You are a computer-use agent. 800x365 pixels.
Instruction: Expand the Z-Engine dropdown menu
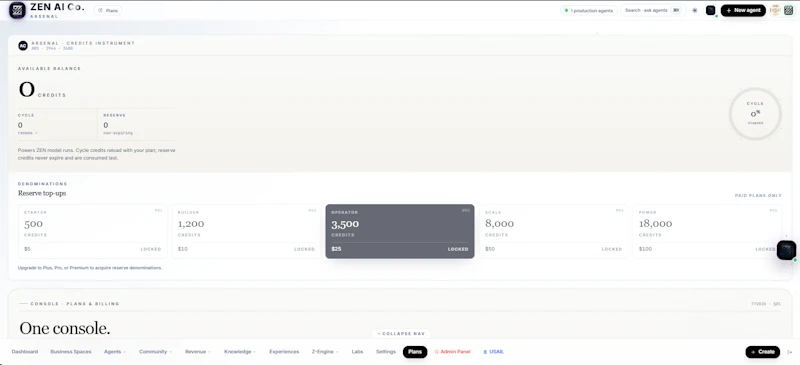(325, 352)
